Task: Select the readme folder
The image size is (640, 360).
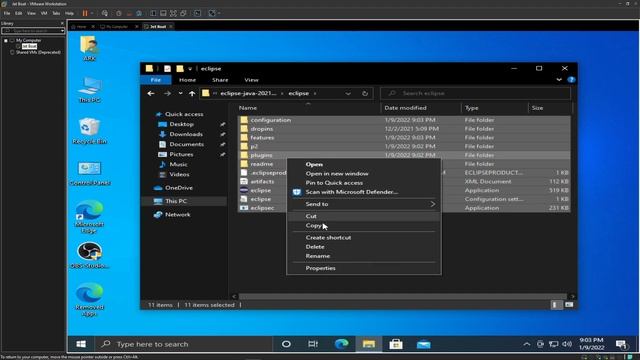Action: (x=262, y=164)
